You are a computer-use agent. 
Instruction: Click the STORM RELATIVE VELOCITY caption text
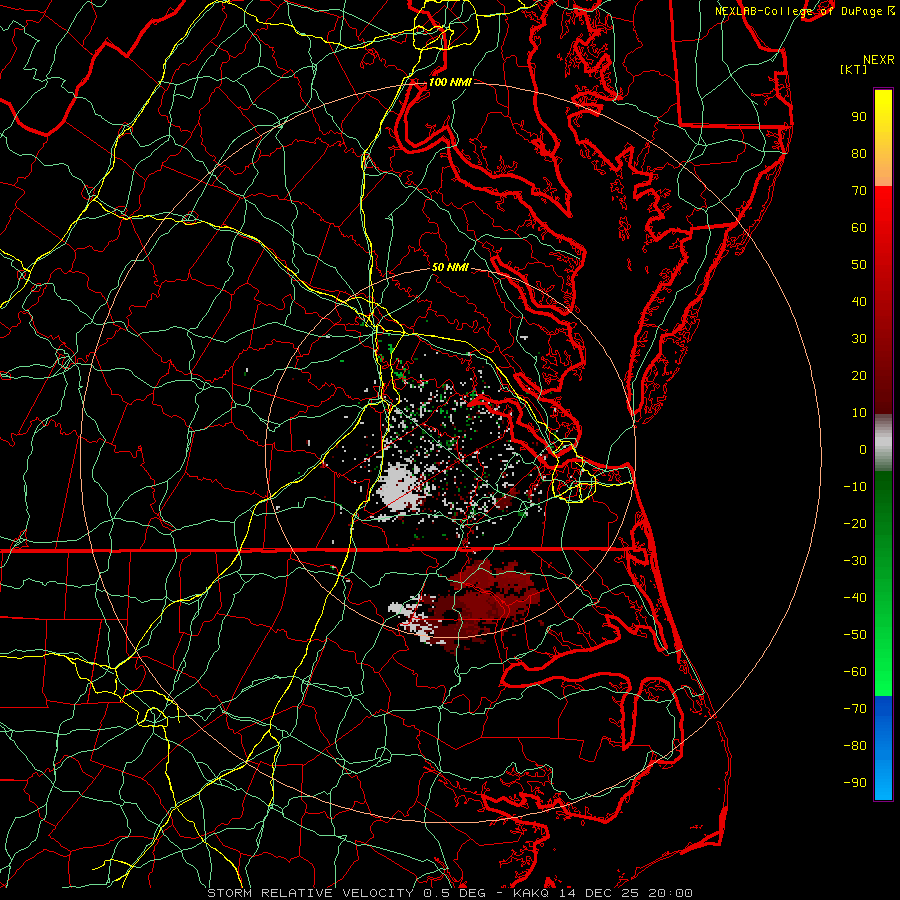point(310,893)
